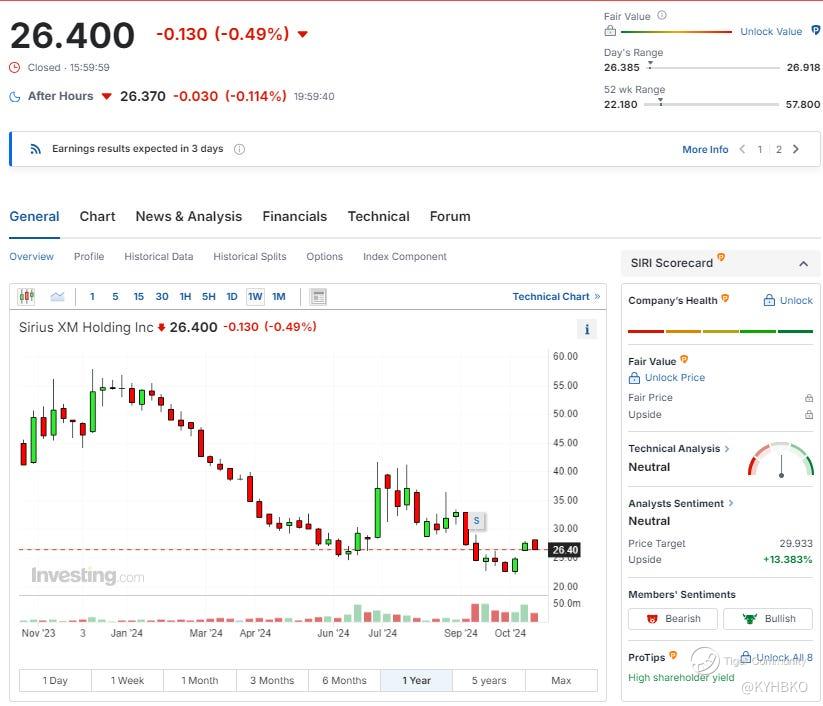Click the Fair Value info circle icon
The height and width of the screenshot is (706, 823).
pyautogui.click(x=662, y=15)
